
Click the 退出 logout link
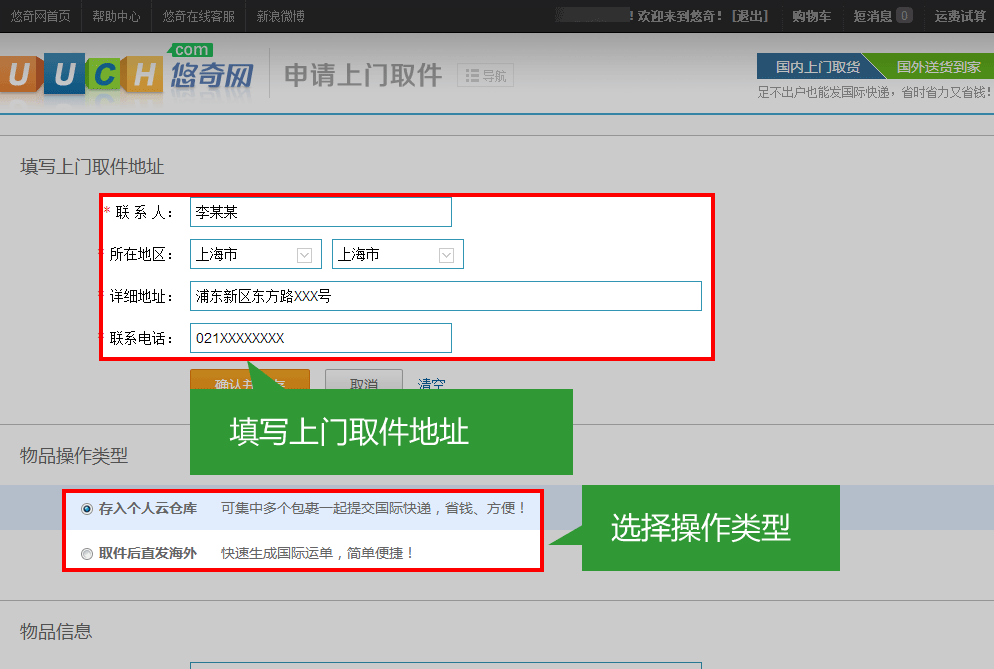click(750, 16)
